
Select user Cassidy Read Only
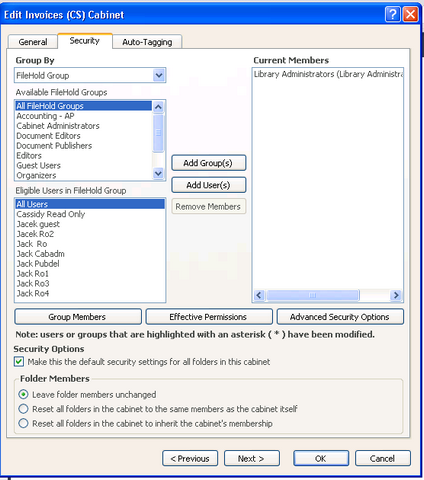90,214
